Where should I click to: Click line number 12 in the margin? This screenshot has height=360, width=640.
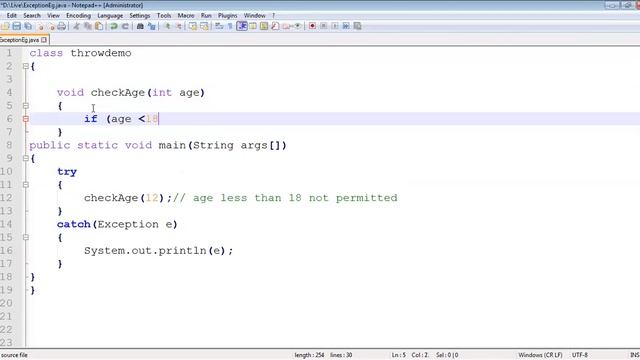point(7,198)
